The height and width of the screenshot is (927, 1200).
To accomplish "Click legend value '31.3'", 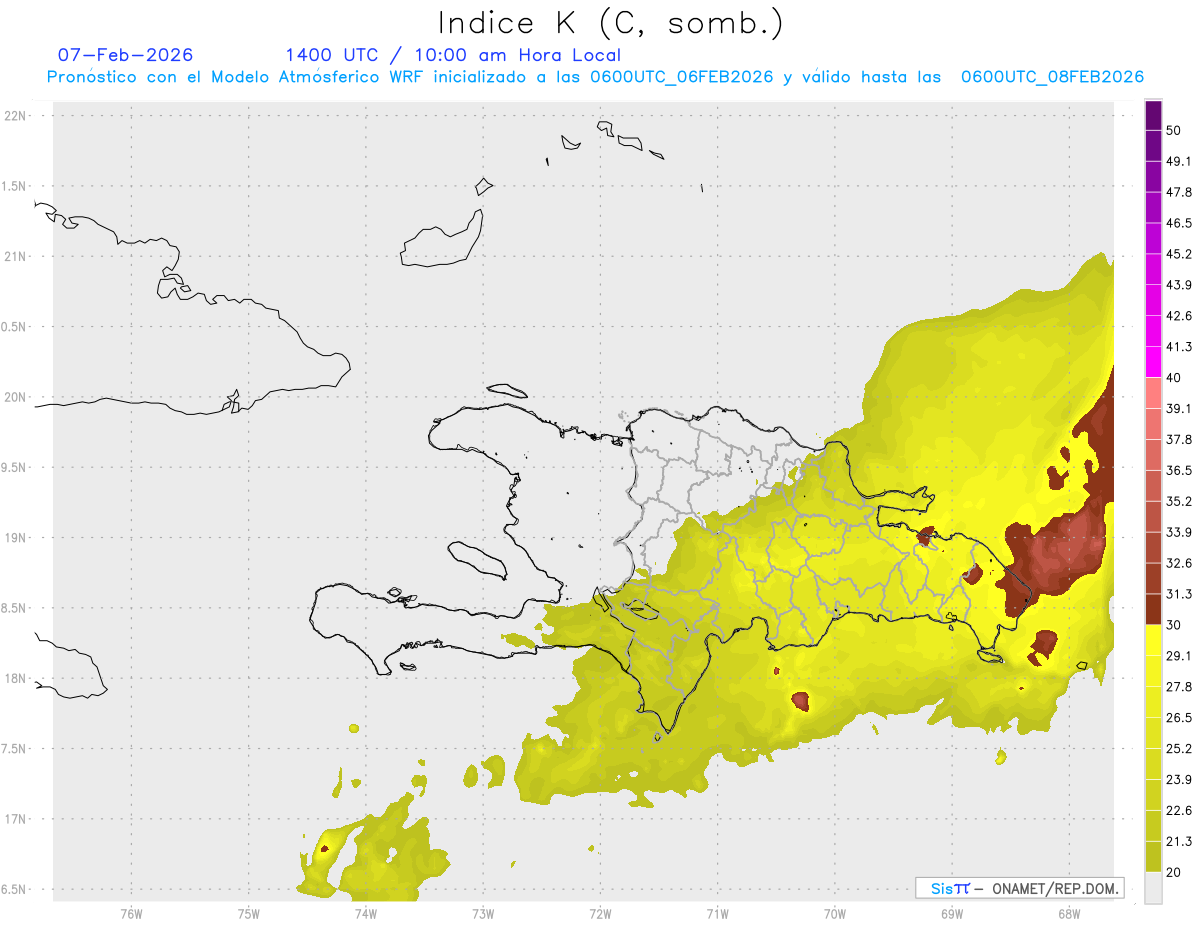I will pyautogui.click(x=1179, y=594).
